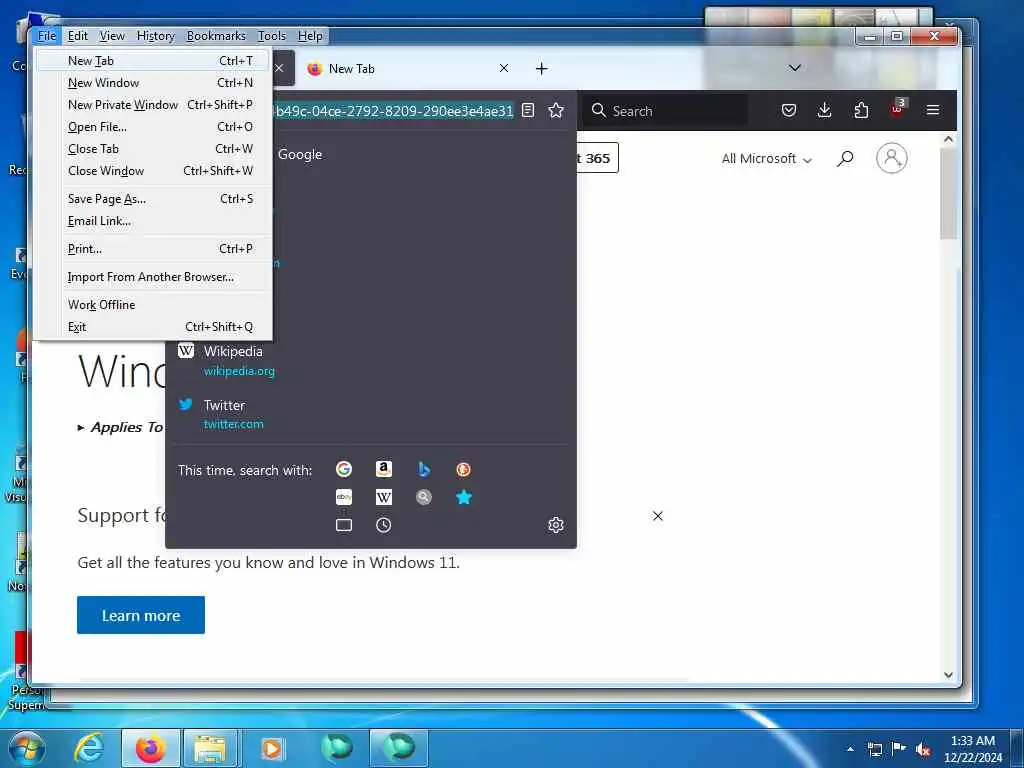
Task: Open the Edit menu
Action: click(78, 36)
